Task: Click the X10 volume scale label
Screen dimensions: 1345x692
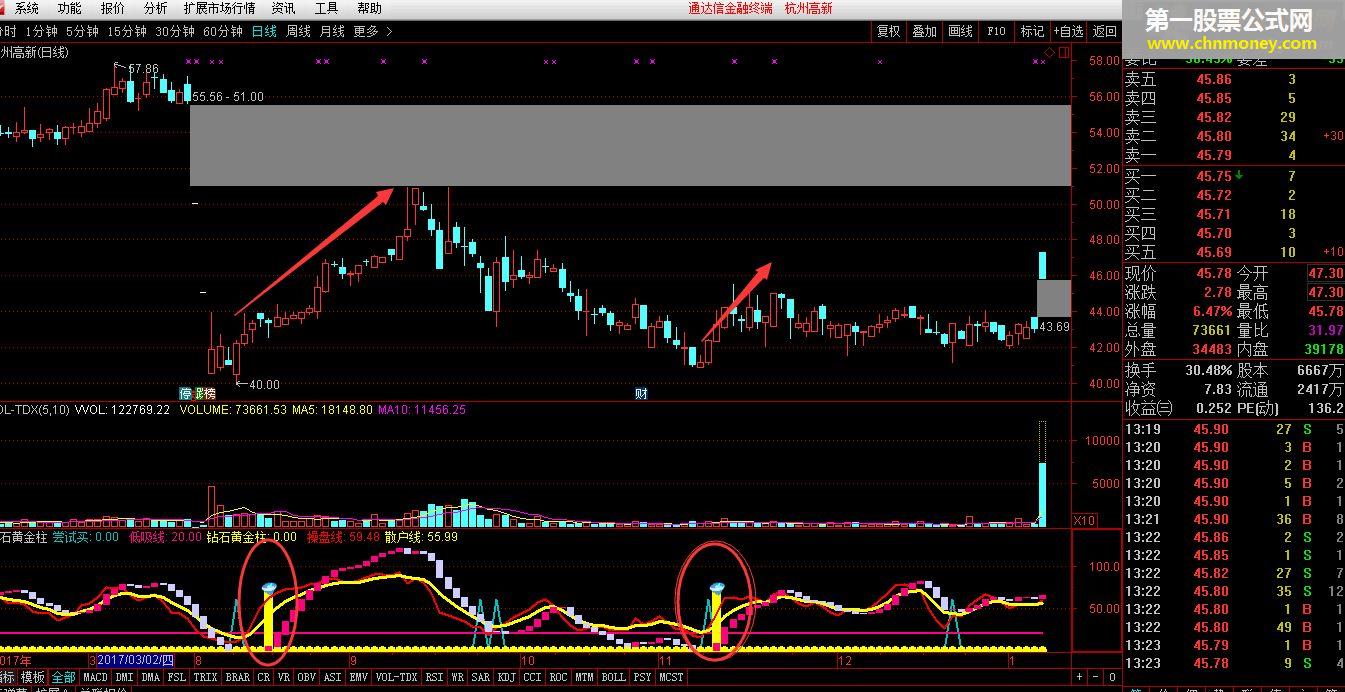Action: point(1083,520)
